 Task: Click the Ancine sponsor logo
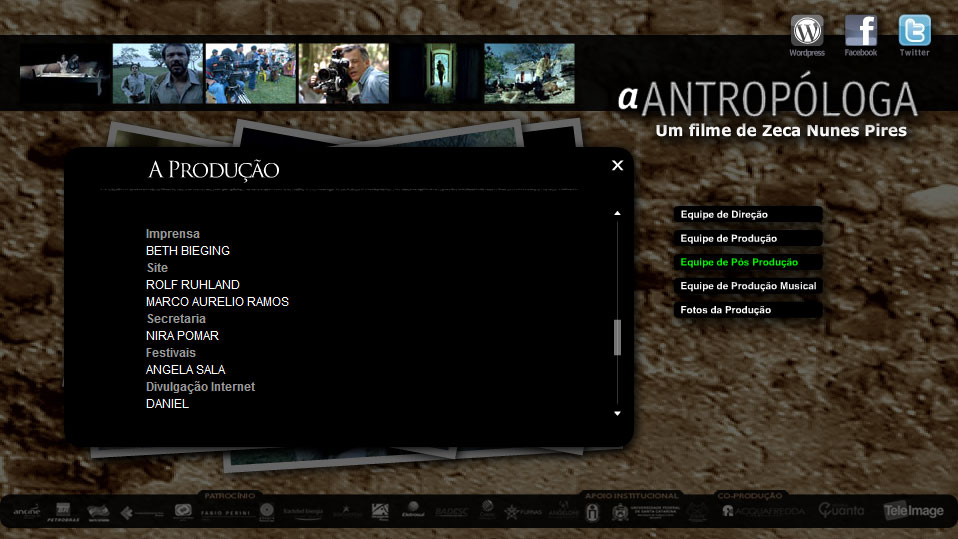[26, 512]
